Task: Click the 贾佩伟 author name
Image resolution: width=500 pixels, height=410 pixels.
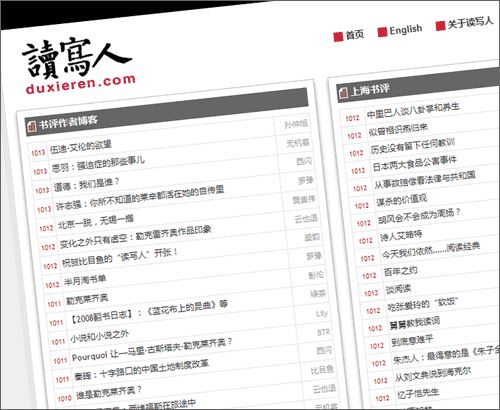Action: pos(304,200)
